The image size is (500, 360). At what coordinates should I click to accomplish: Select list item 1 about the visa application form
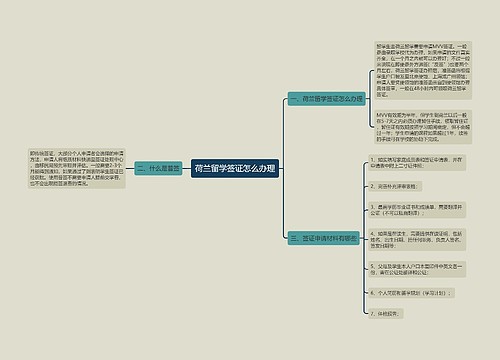point(417,162)
